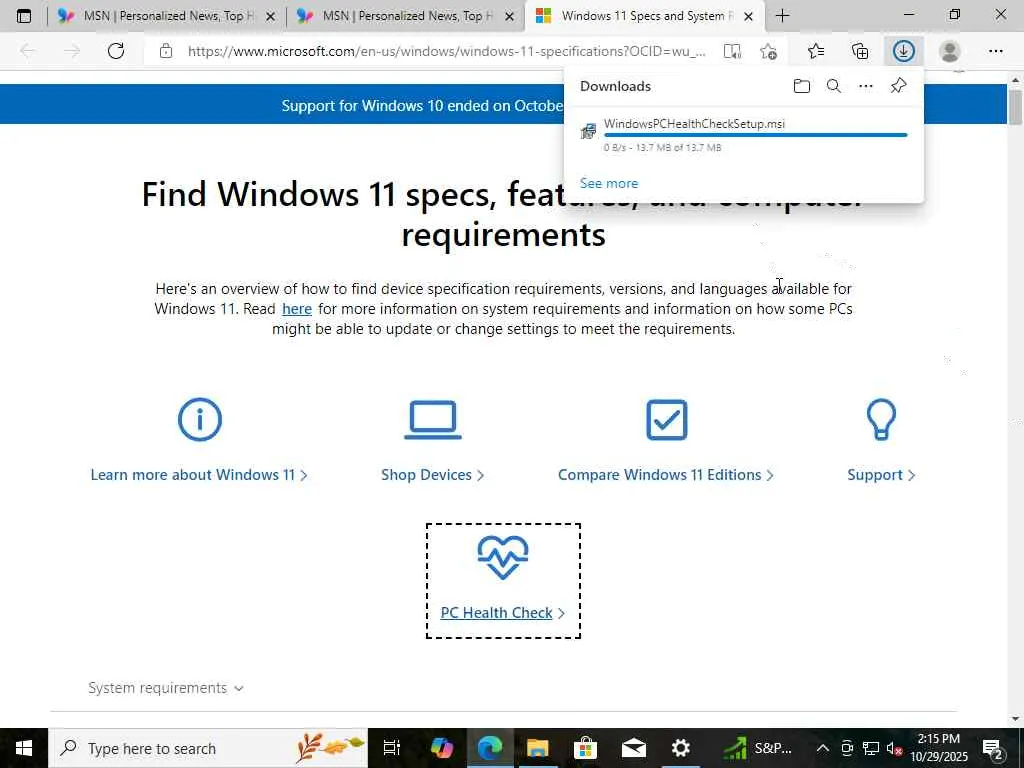Open WindowsPCHealthCheckSetup.msi file icon
The height and width of the screenshot is (768, 1024).
(588, 131)
